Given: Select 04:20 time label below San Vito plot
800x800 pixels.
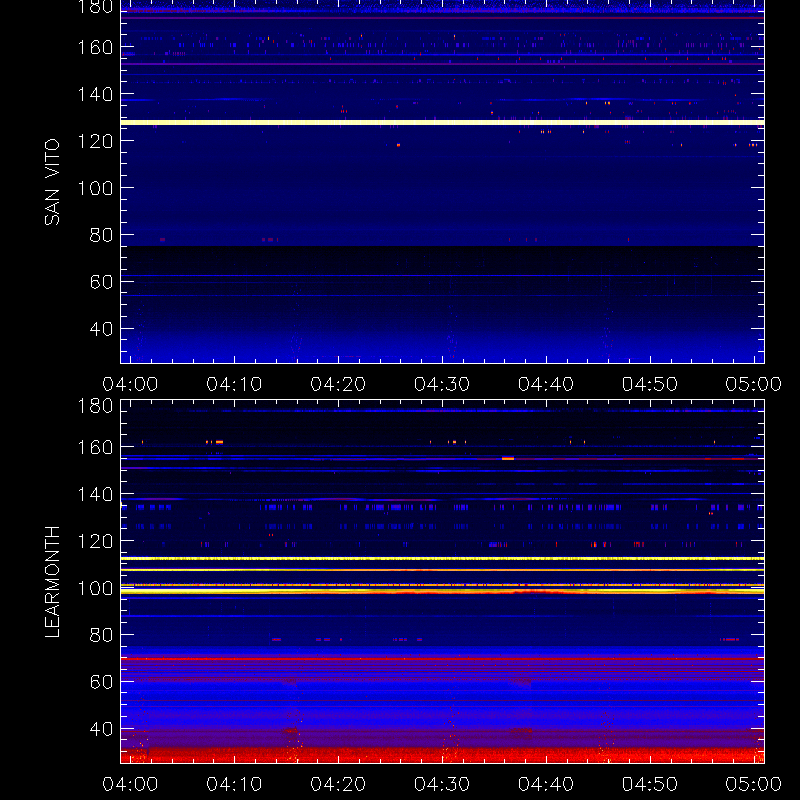Looking at the screenshot, I should (338, 384).
